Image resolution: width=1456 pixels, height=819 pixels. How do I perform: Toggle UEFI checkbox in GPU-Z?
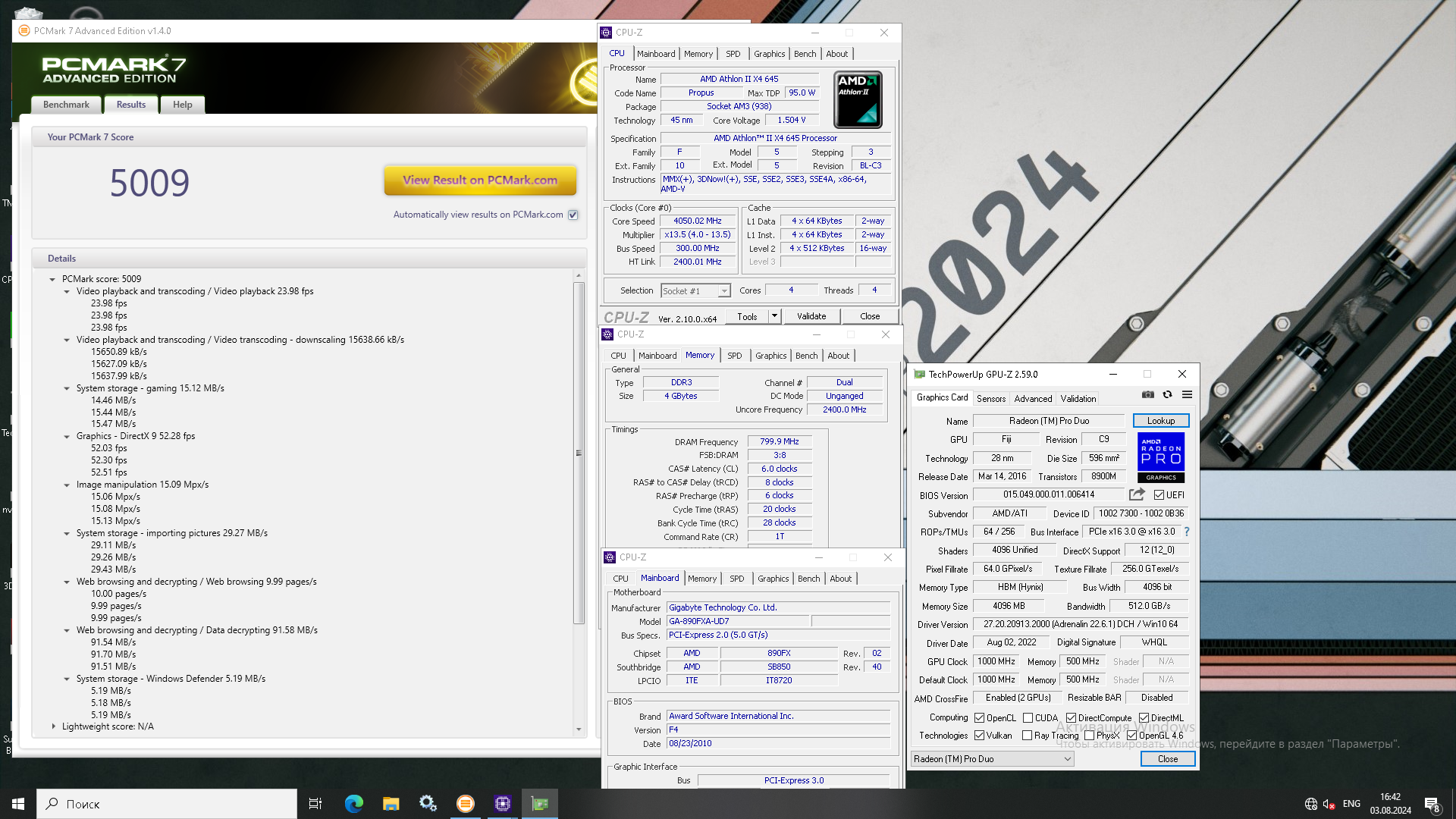click(1159, 495)
